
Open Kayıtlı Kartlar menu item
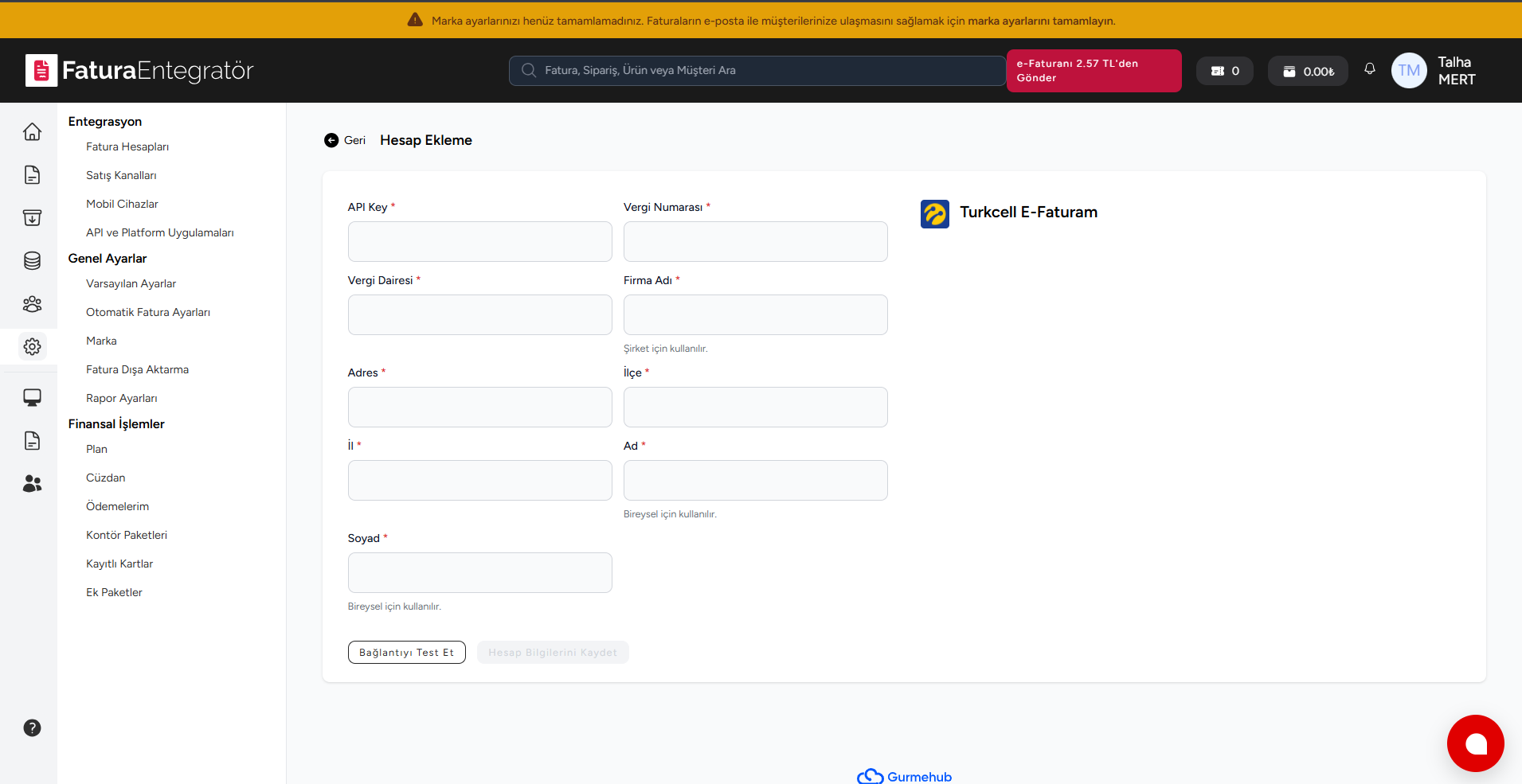119,564
